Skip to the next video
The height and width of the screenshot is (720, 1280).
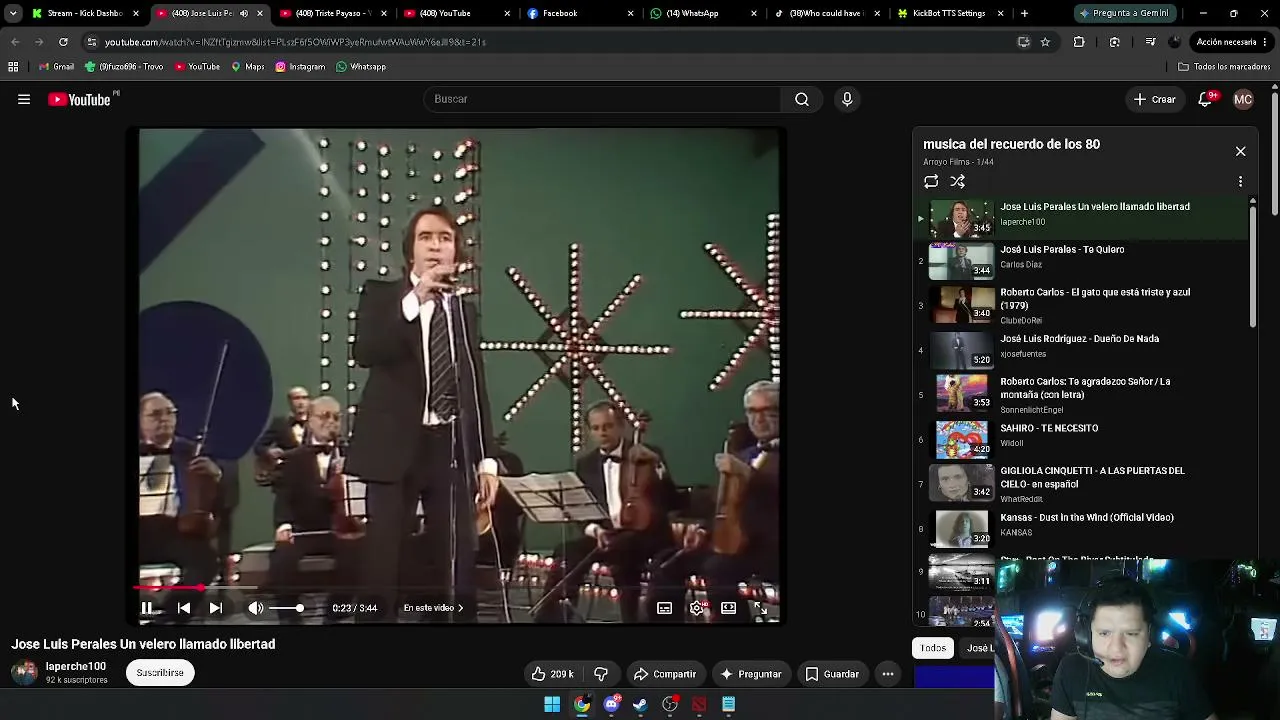pyautogui.click(x=216, y=608)
